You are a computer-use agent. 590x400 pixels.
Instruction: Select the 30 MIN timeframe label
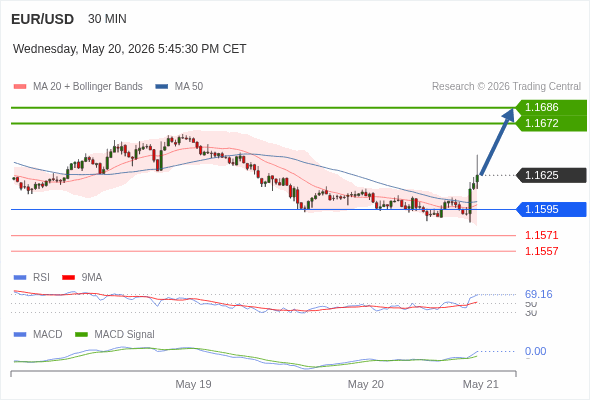[x=107, y=19]
